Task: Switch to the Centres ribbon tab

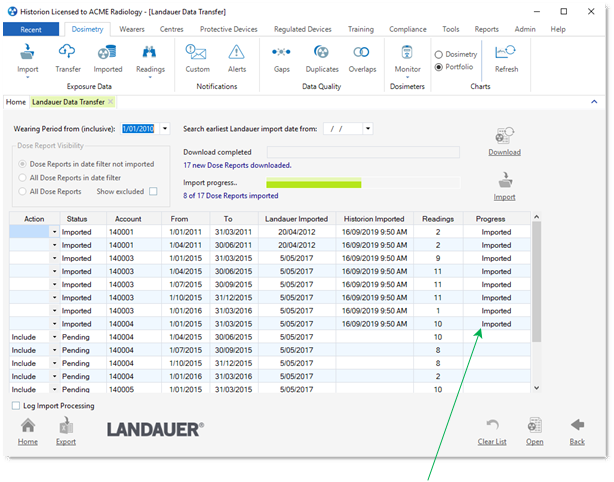Action: coord(172,29)
